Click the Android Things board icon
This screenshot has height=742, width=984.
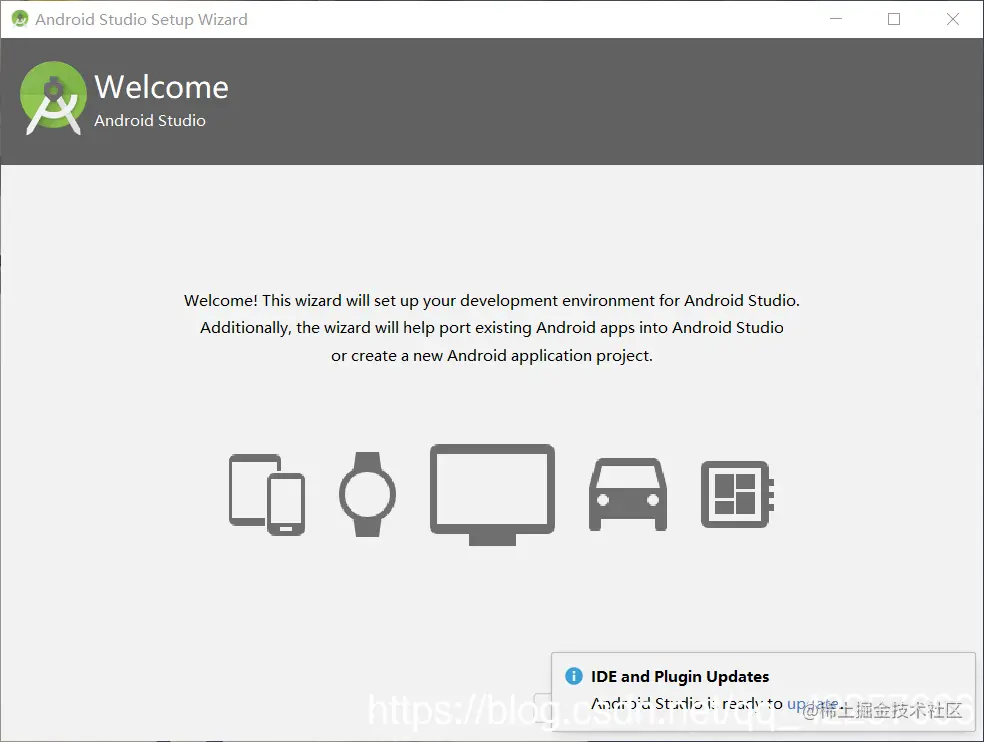point(737,495)
